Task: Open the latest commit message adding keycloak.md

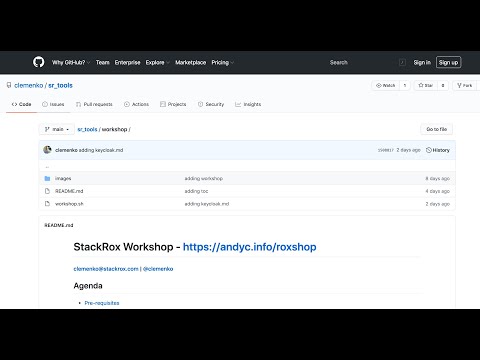Action: 101,150
